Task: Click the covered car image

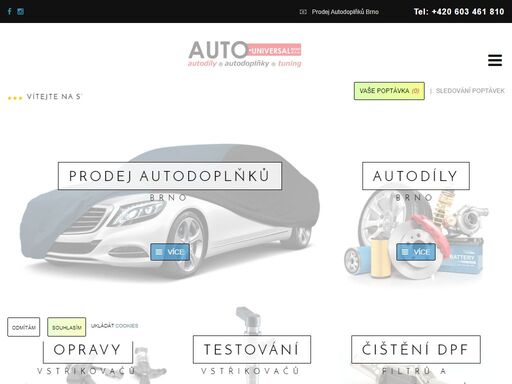Action: [169, 212]
